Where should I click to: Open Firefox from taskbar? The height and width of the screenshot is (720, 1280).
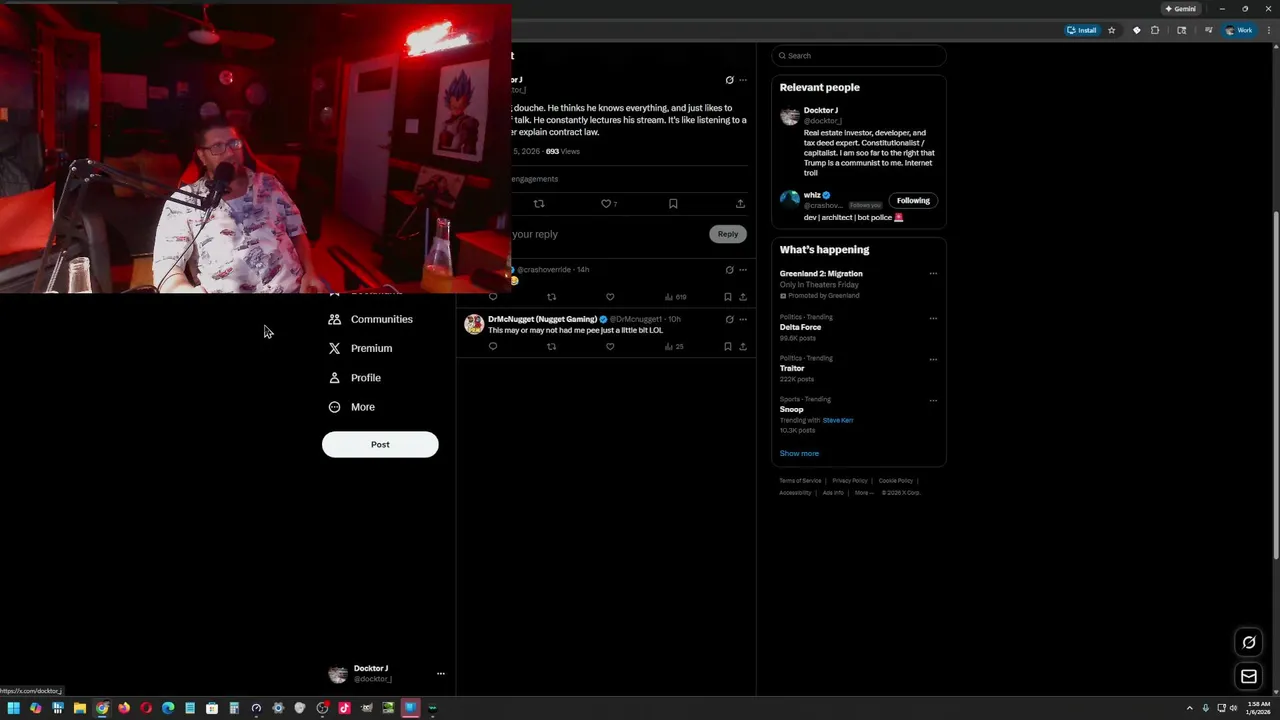[124, 708]
